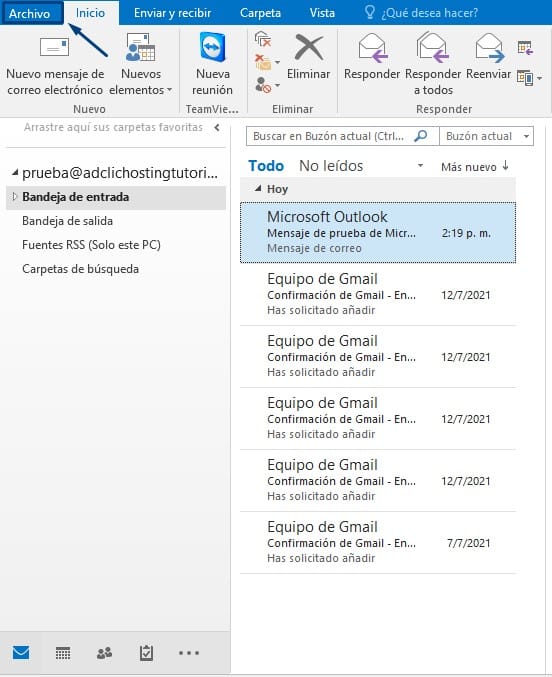Viewport: 552px width, 677px height.
Task: Show Todo messages filter
Action: [266, 166]
